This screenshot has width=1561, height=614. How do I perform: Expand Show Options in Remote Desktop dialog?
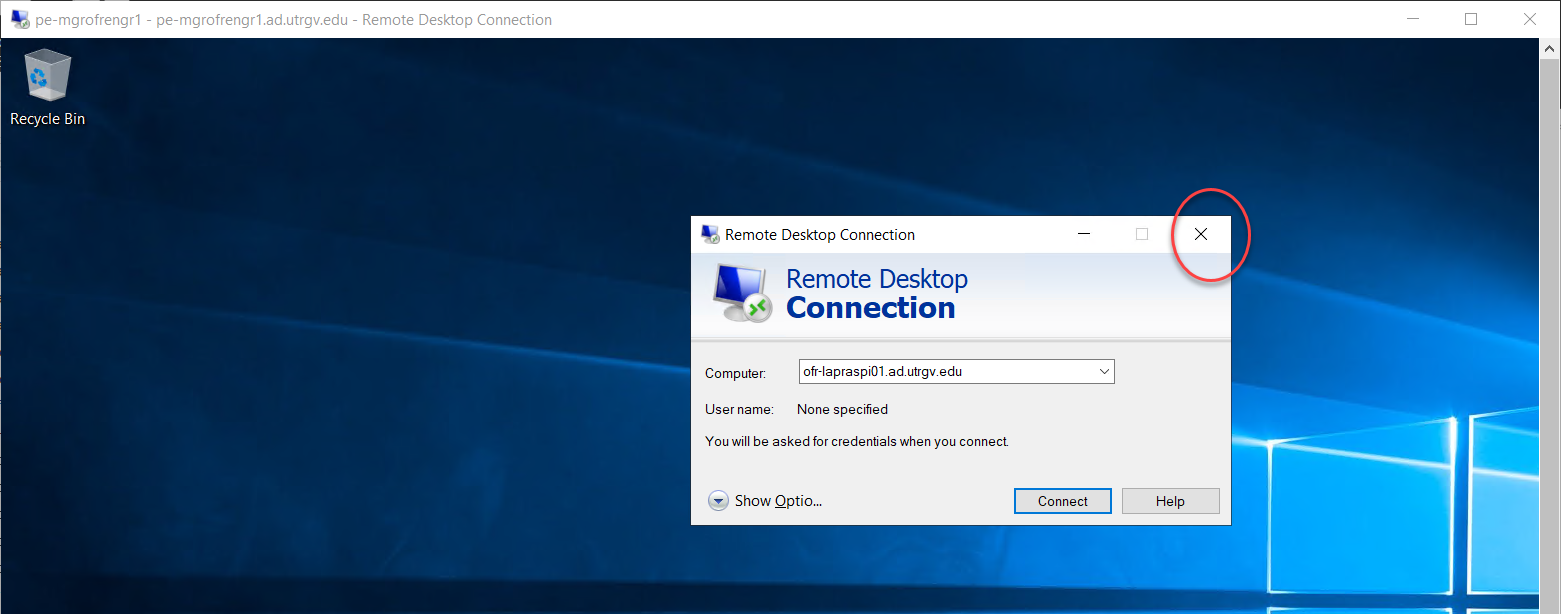[x=765, y=501]
